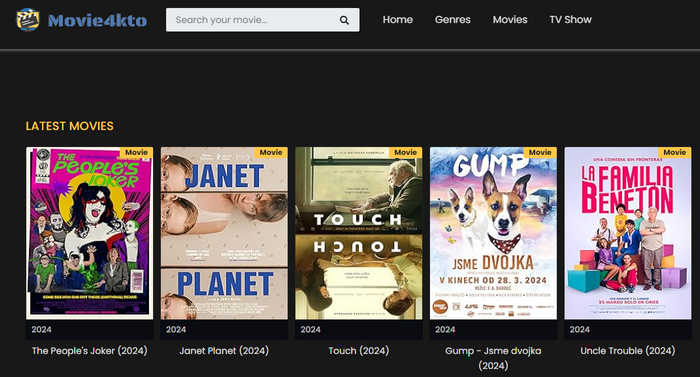Click The People's Joker (2024) title link
Viewport: 700px width, 377px height.
tap(90, 351)
